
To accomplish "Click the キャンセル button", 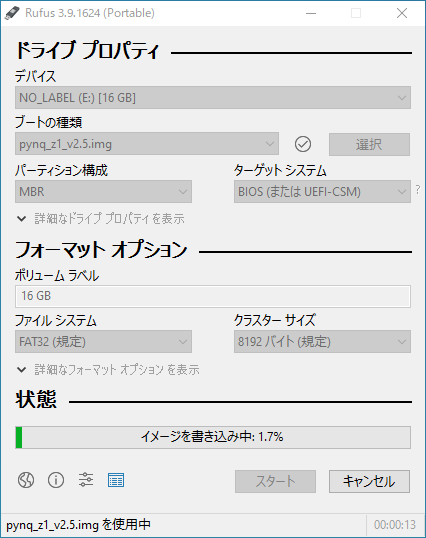I will pos(369,481).
